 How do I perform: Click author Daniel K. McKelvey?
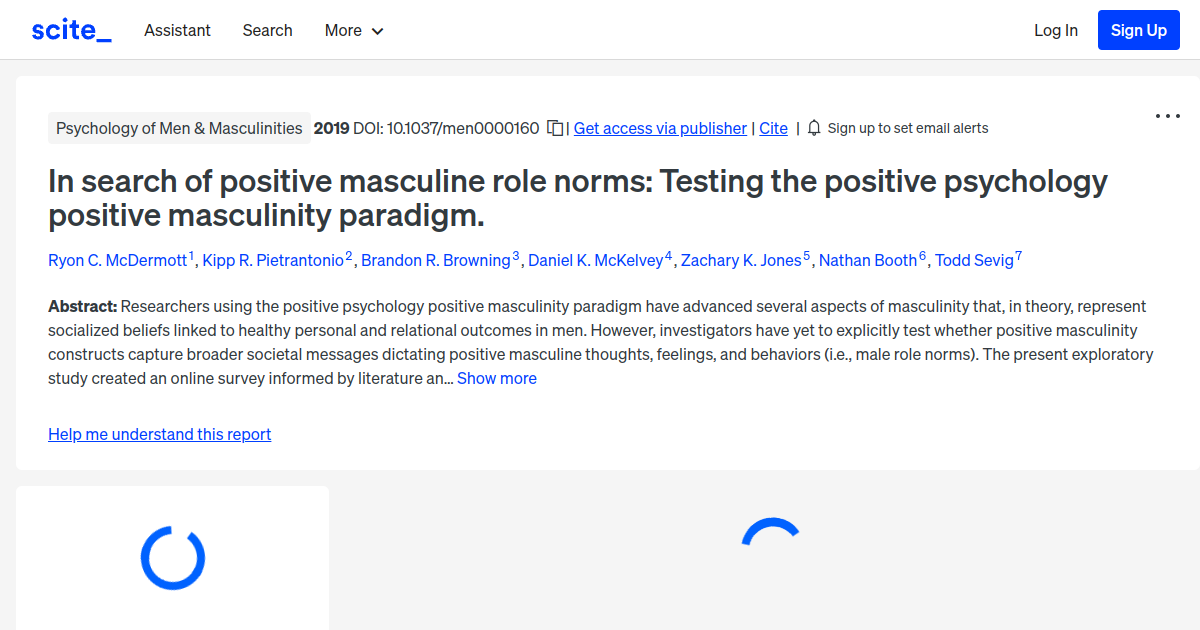596,260
